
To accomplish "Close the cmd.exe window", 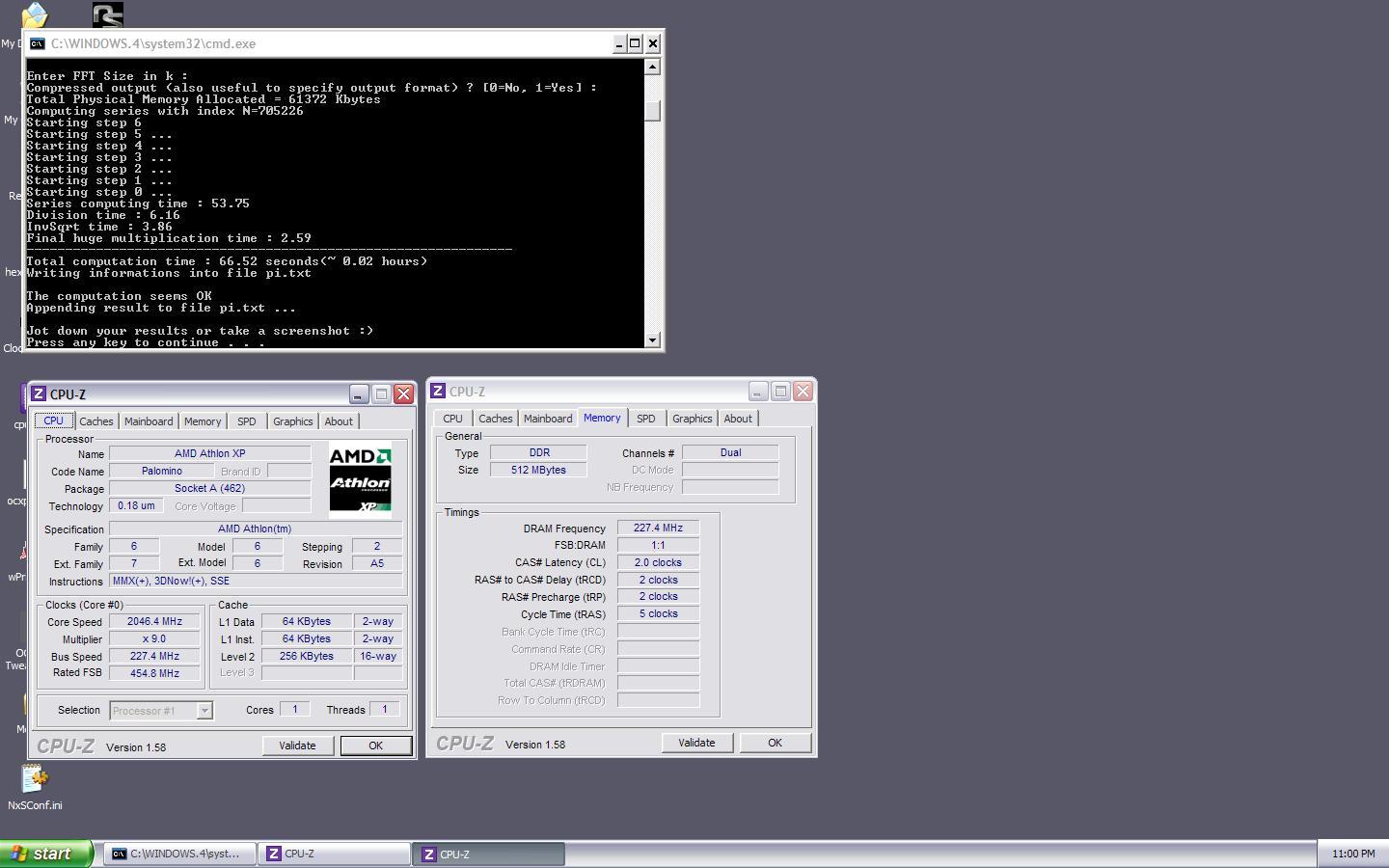I will tap(653, 43).
